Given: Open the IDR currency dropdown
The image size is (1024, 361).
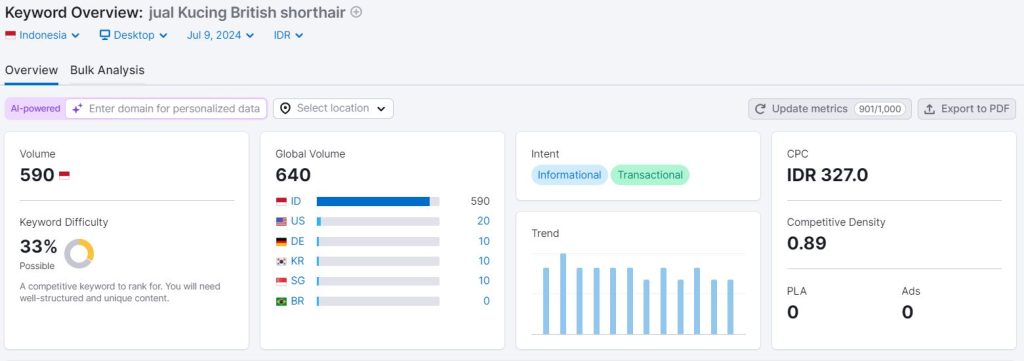Looking at the screenshot, I should [x=288, y=35].
